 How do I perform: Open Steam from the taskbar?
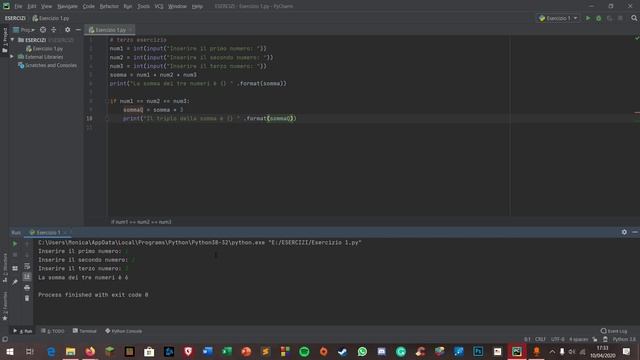[x=342, y=351]
